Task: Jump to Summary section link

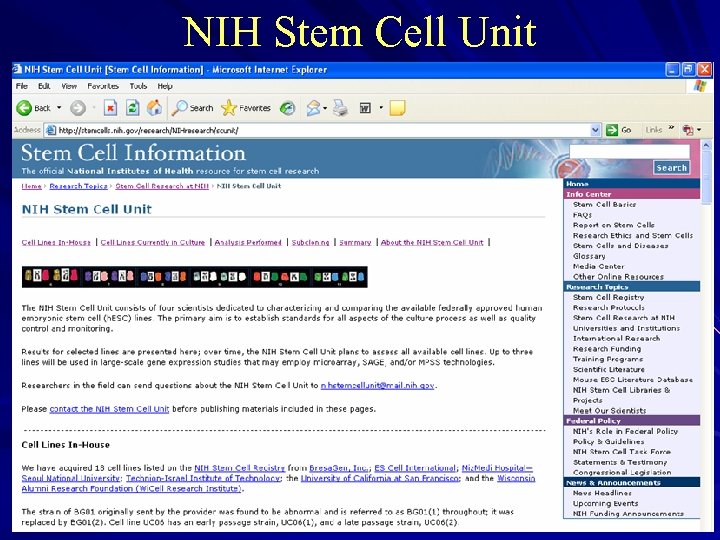Action: pyautogui.click(x=355, y=242)
